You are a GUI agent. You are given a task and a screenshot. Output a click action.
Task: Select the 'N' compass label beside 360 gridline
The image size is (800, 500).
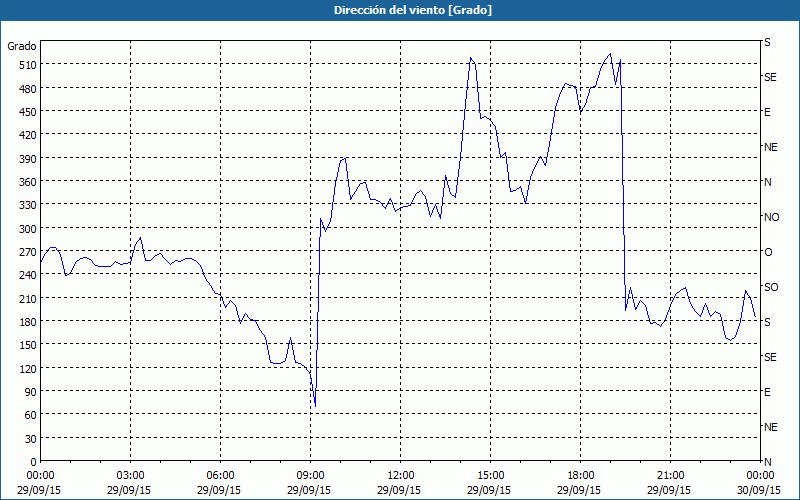click(x=767, y=182)
